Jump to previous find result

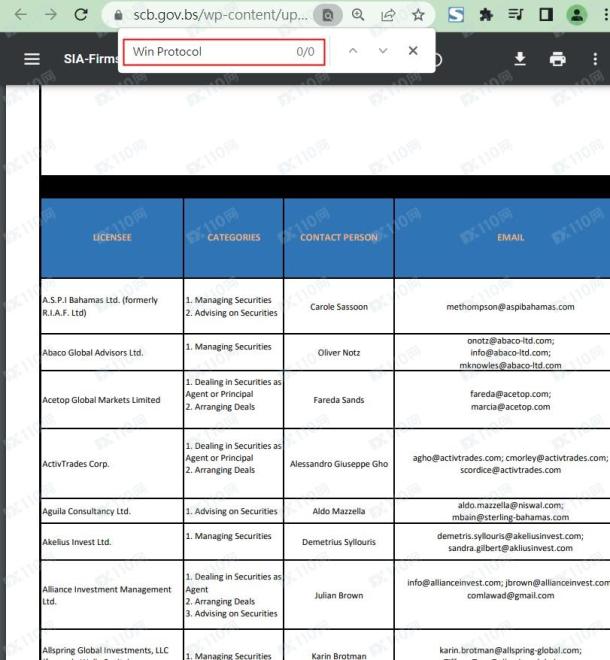[353, 51]
